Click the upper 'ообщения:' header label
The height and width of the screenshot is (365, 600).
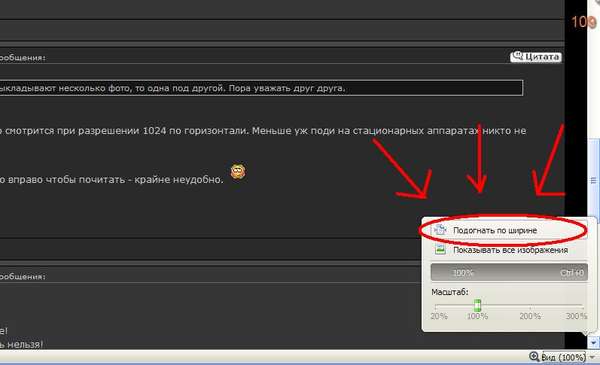(23, 58)
